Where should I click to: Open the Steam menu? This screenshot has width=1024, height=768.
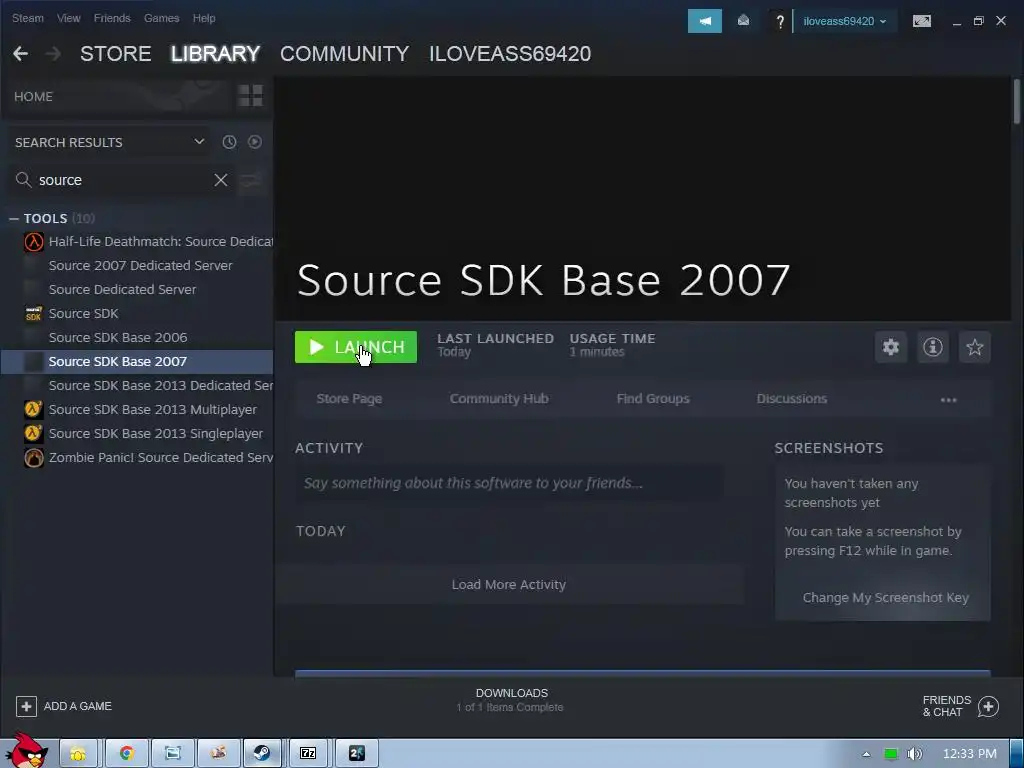click(27, 18)
